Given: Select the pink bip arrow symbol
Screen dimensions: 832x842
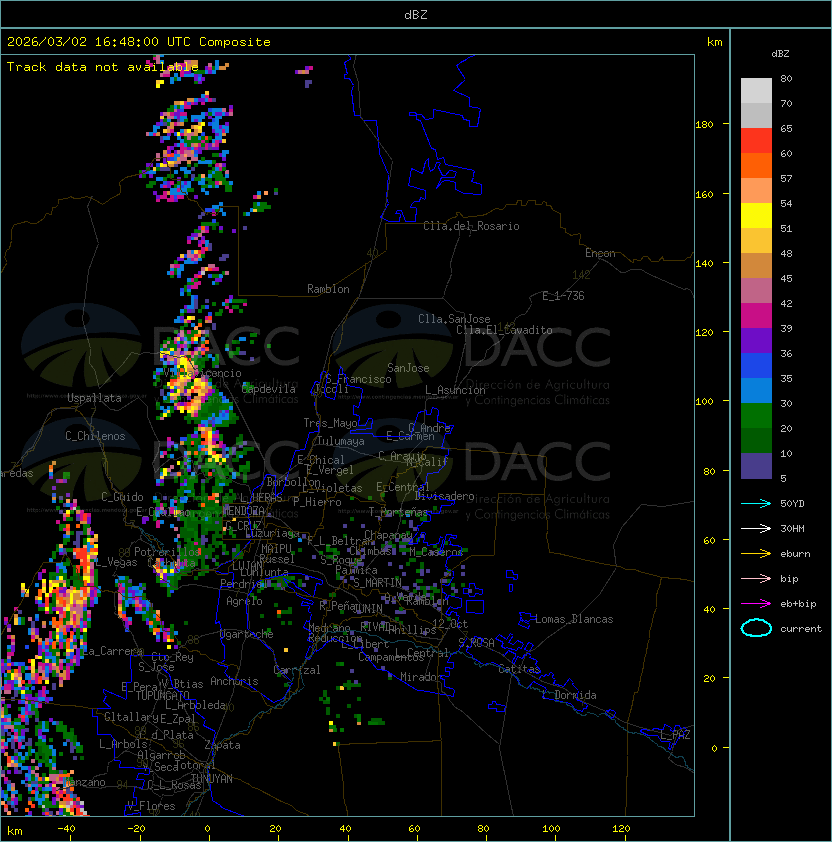Looking at the screenshot, I should [756, 578].
